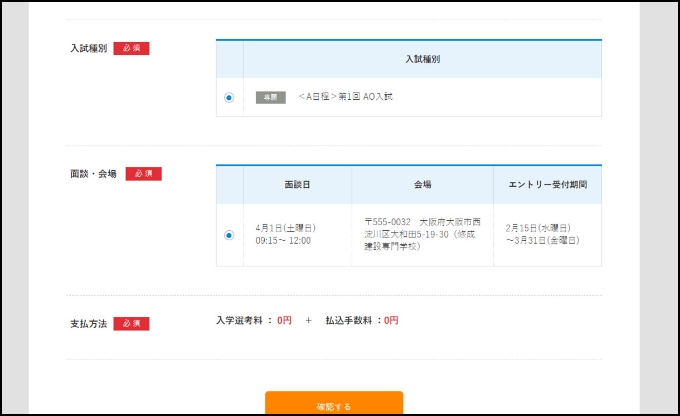This screenshot has height=416, width=680.
Task: Click the 入試種別 section label
Action: tap(88, 48)
